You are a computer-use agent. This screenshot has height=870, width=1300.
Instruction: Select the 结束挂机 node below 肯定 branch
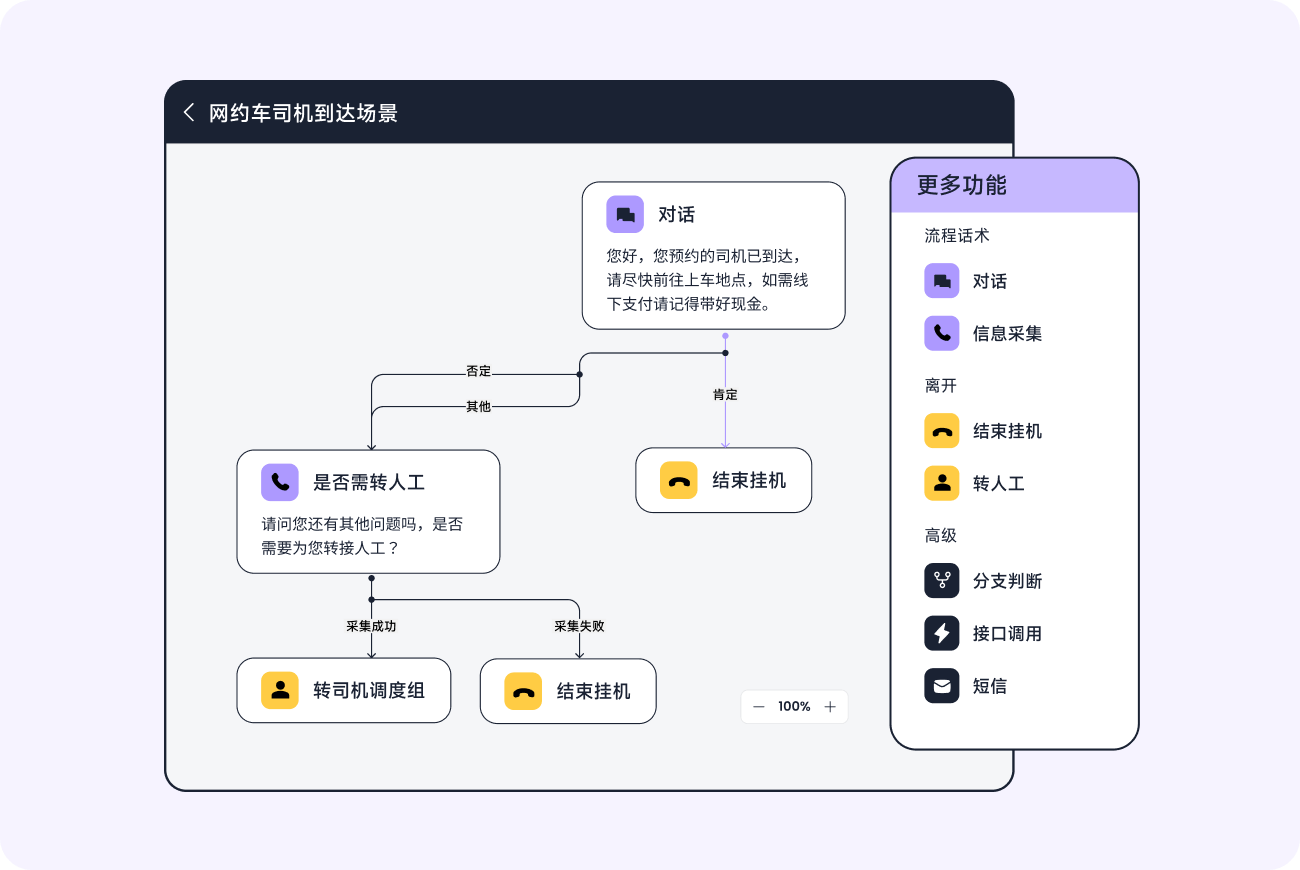coord(723,480)
